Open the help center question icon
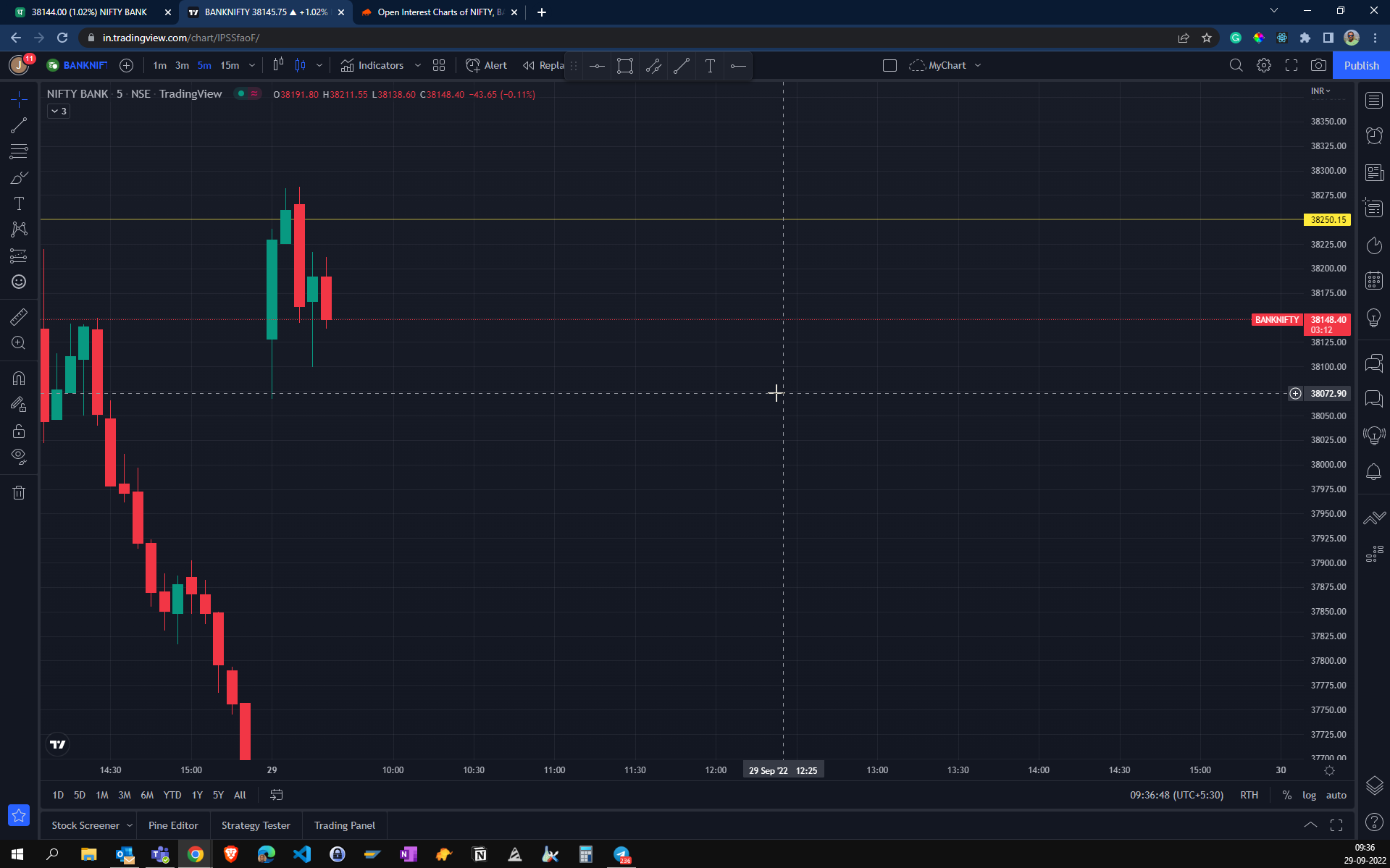 coord(1373,822)
